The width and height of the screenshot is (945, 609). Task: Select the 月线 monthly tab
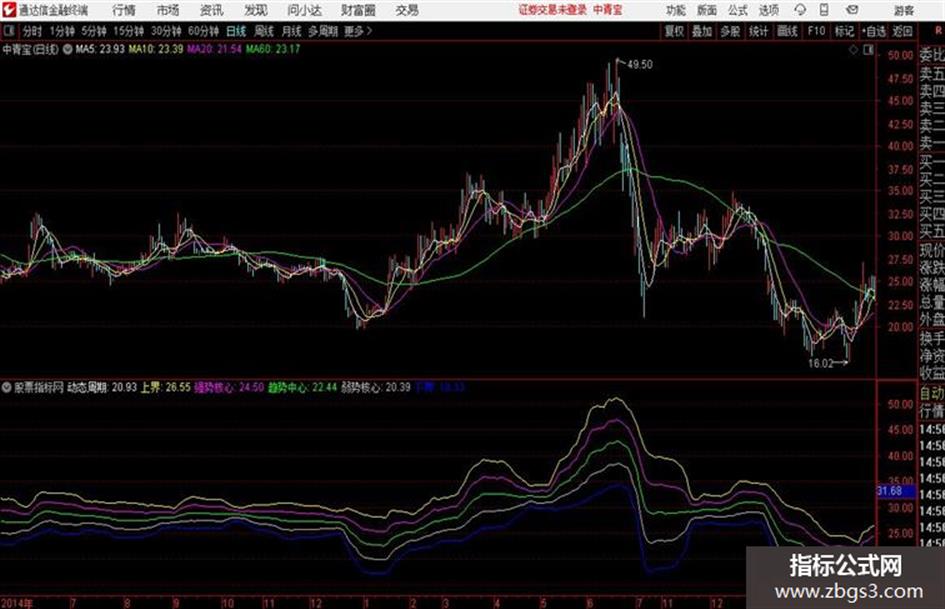(x=292, y=31)
